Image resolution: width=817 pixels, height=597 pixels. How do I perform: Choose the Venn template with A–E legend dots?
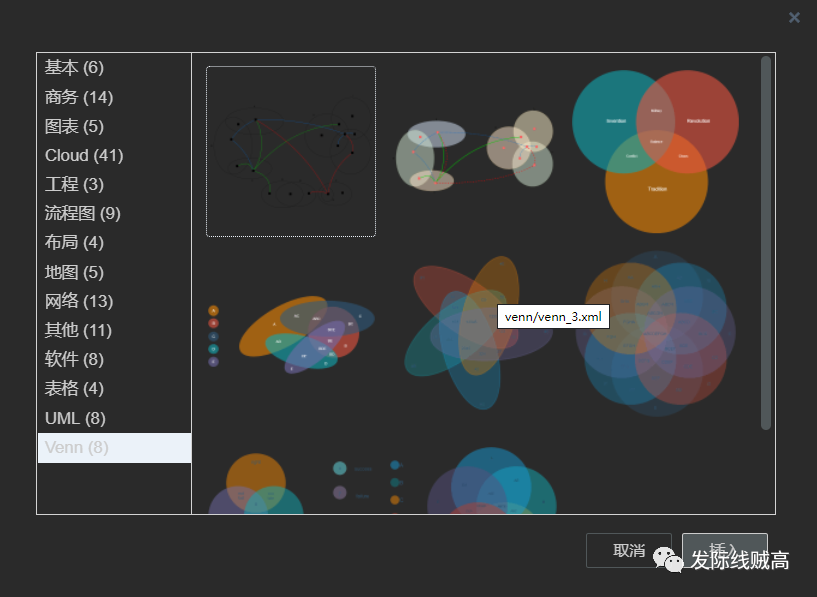291,335
